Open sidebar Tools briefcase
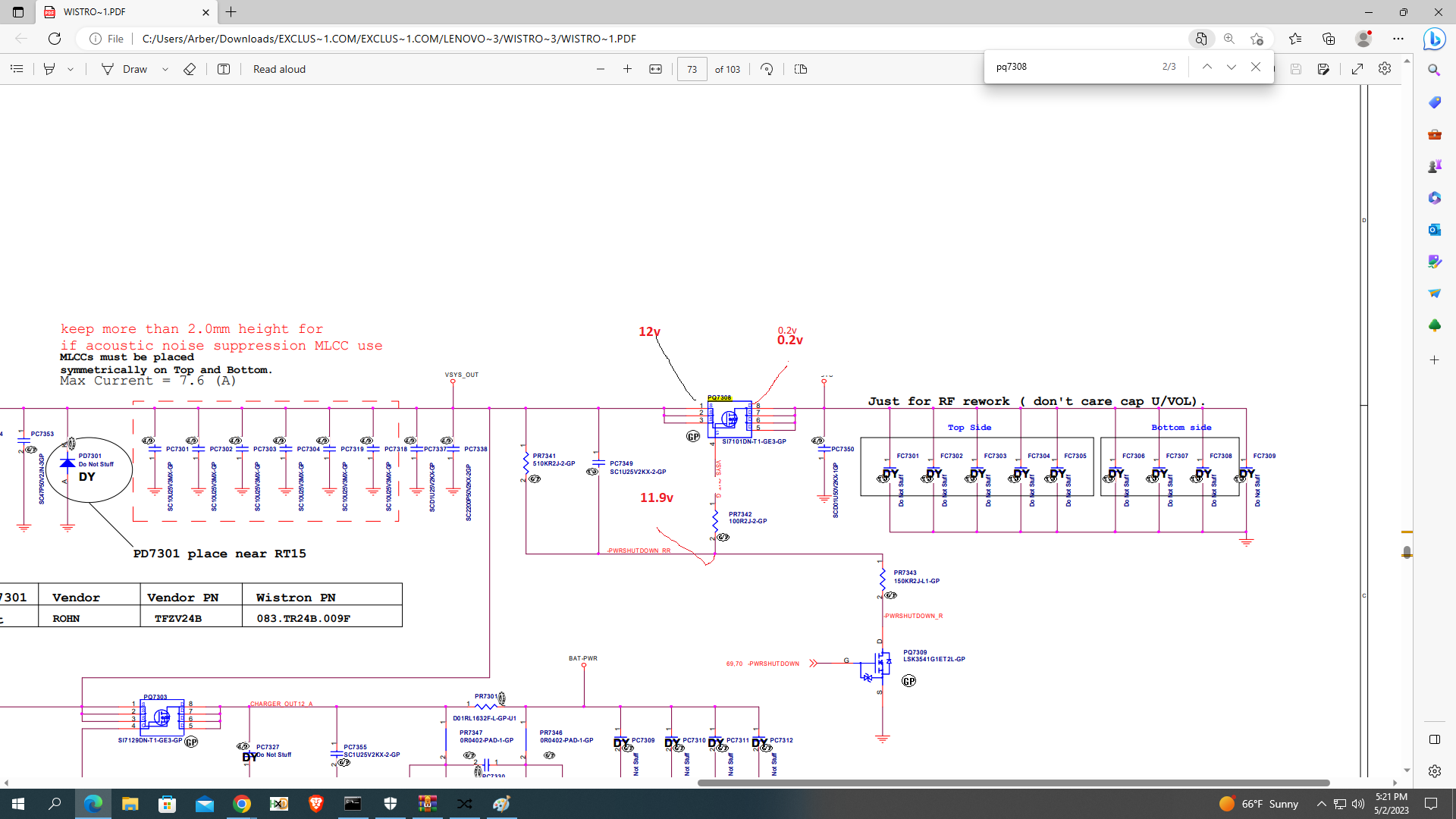The height and width of the screenshot is (819, 1456). (1434, 134)
